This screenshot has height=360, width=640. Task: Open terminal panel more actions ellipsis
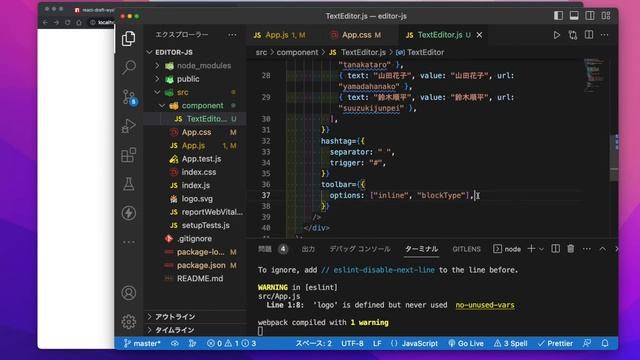pyautogui.click(x=587, y=249)
